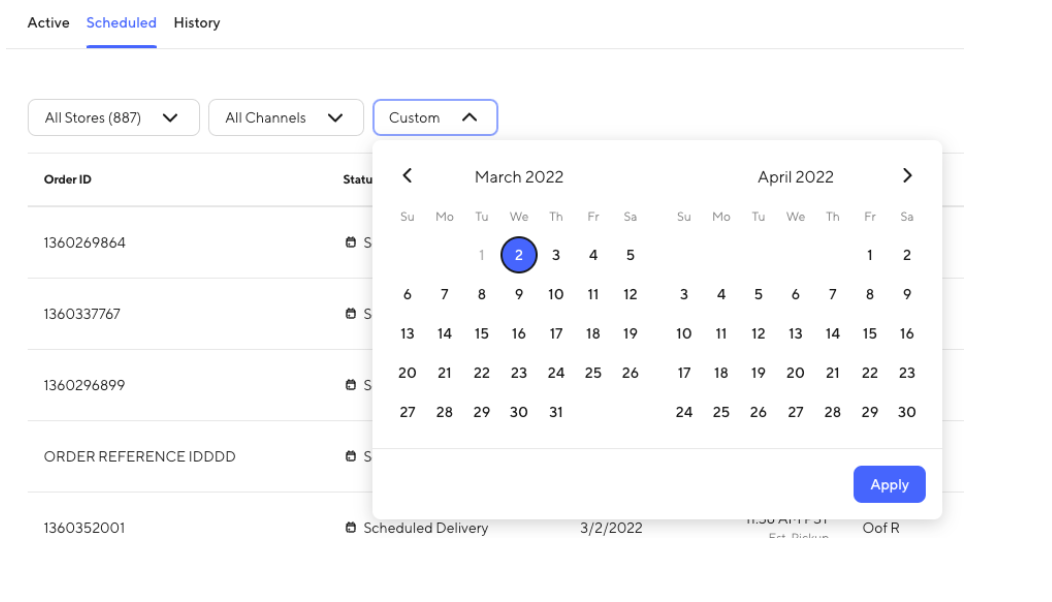Pick March 15 in the calendar

point(482,334)
